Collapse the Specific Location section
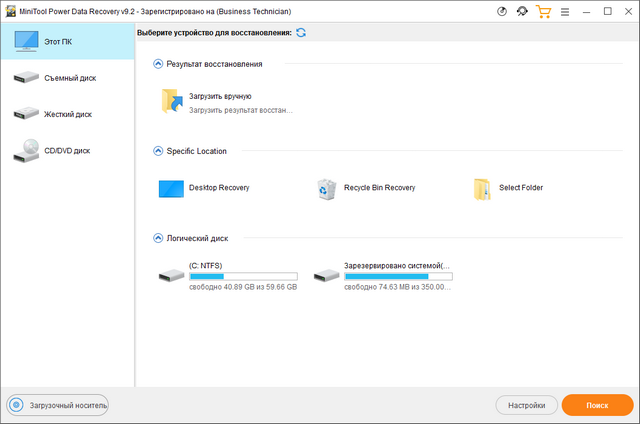 (x=158, y=151)
